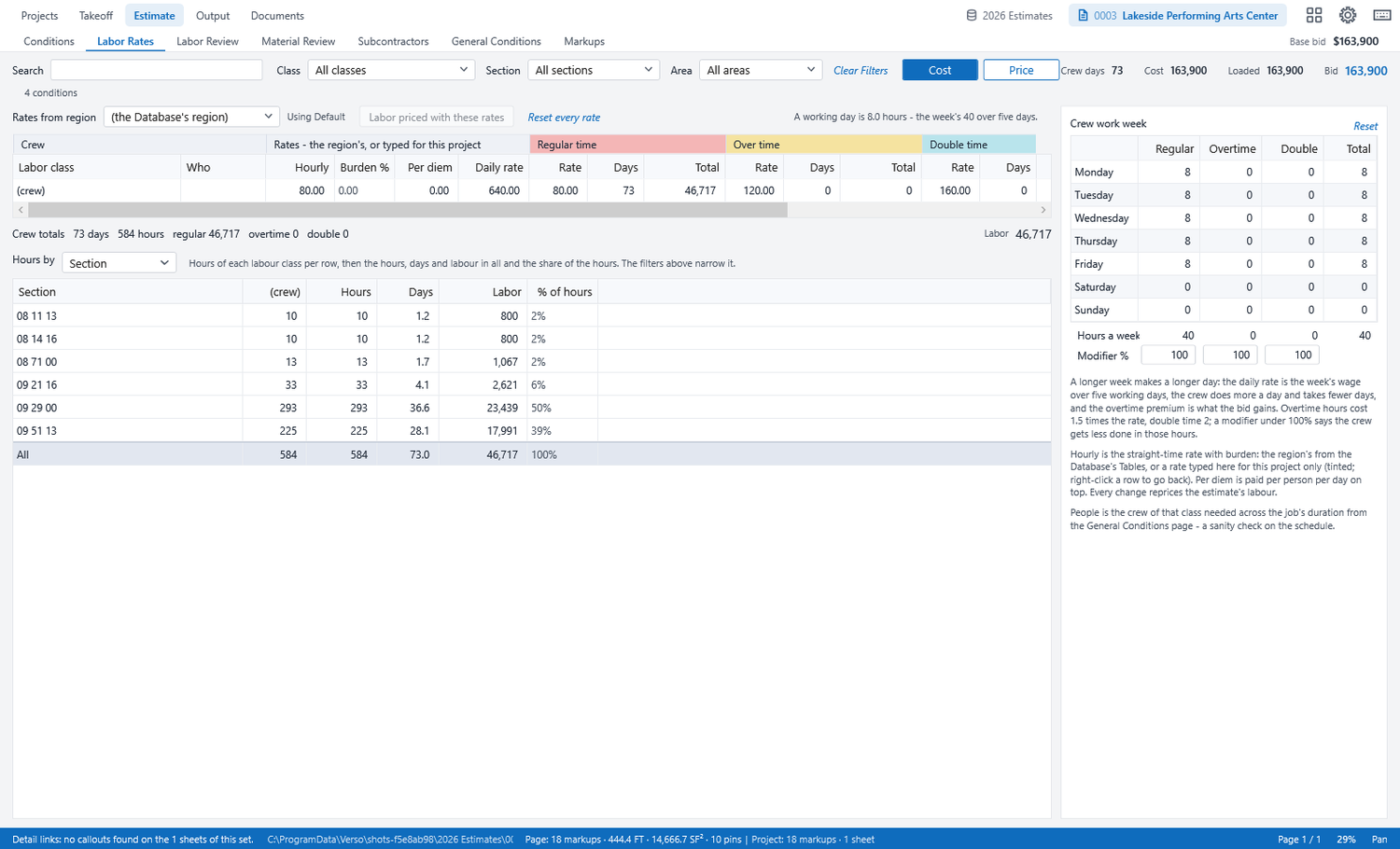1400x849 pixels.
Task: Open the Material Review tab
Action: (299, 41)
